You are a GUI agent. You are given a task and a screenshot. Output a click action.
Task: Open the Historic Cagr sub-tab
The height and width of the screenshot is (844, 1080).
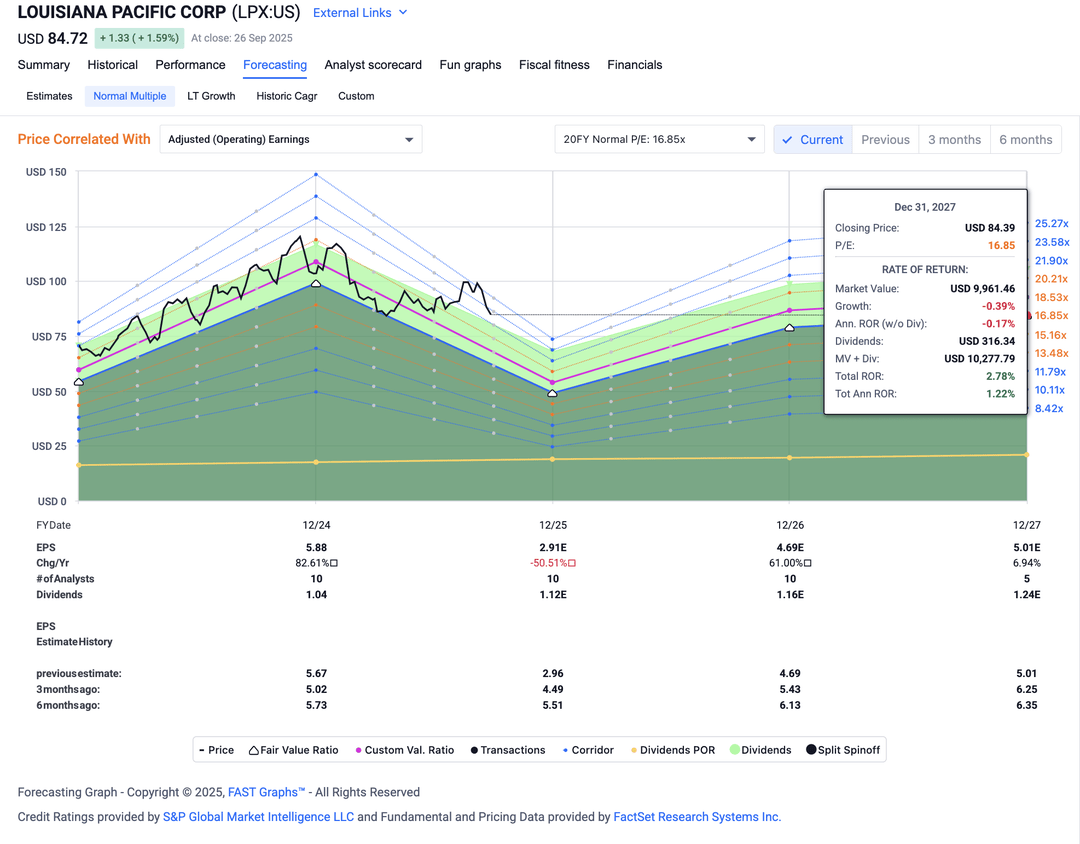point(286,97)
